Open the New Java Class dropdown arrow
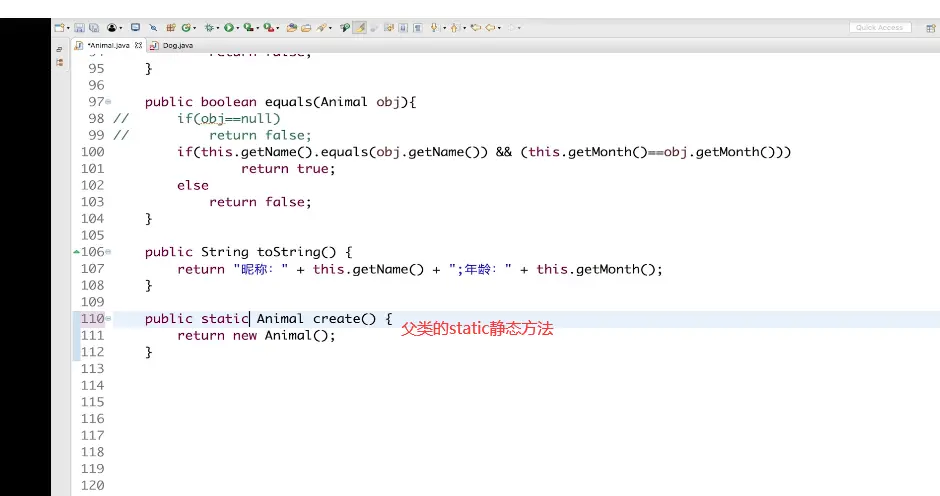940x496 pixels. (x=195, y=28)
